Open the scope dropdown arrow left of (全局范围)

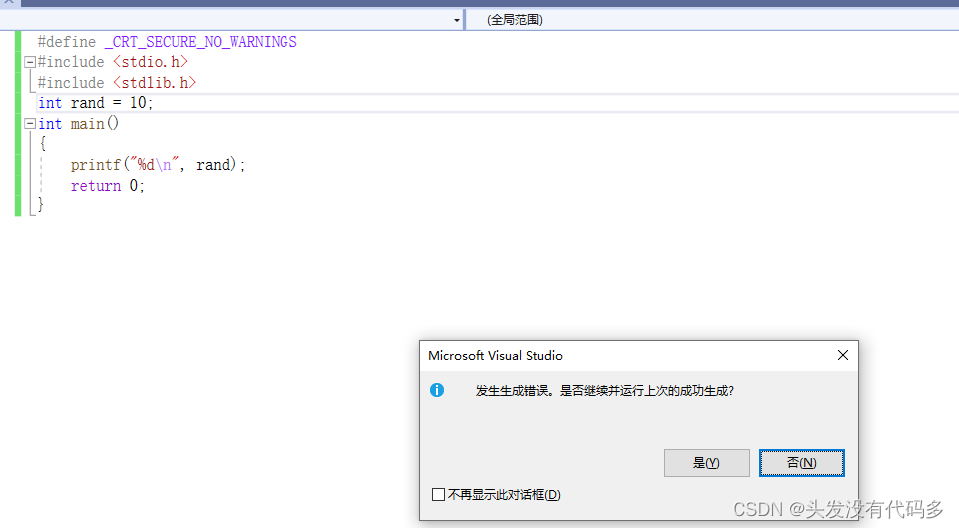click(x=456, y=20)
